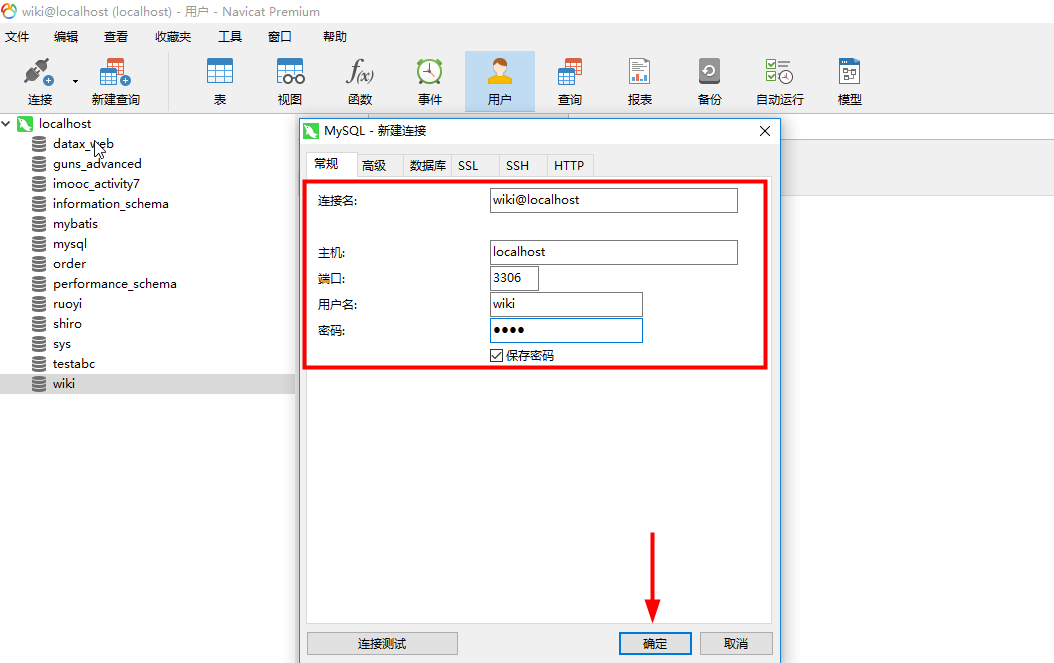The height and width of the screenshot is (663, 1054).
Task: Switch to the Database (数据库) tab
Action: (428, 165)
